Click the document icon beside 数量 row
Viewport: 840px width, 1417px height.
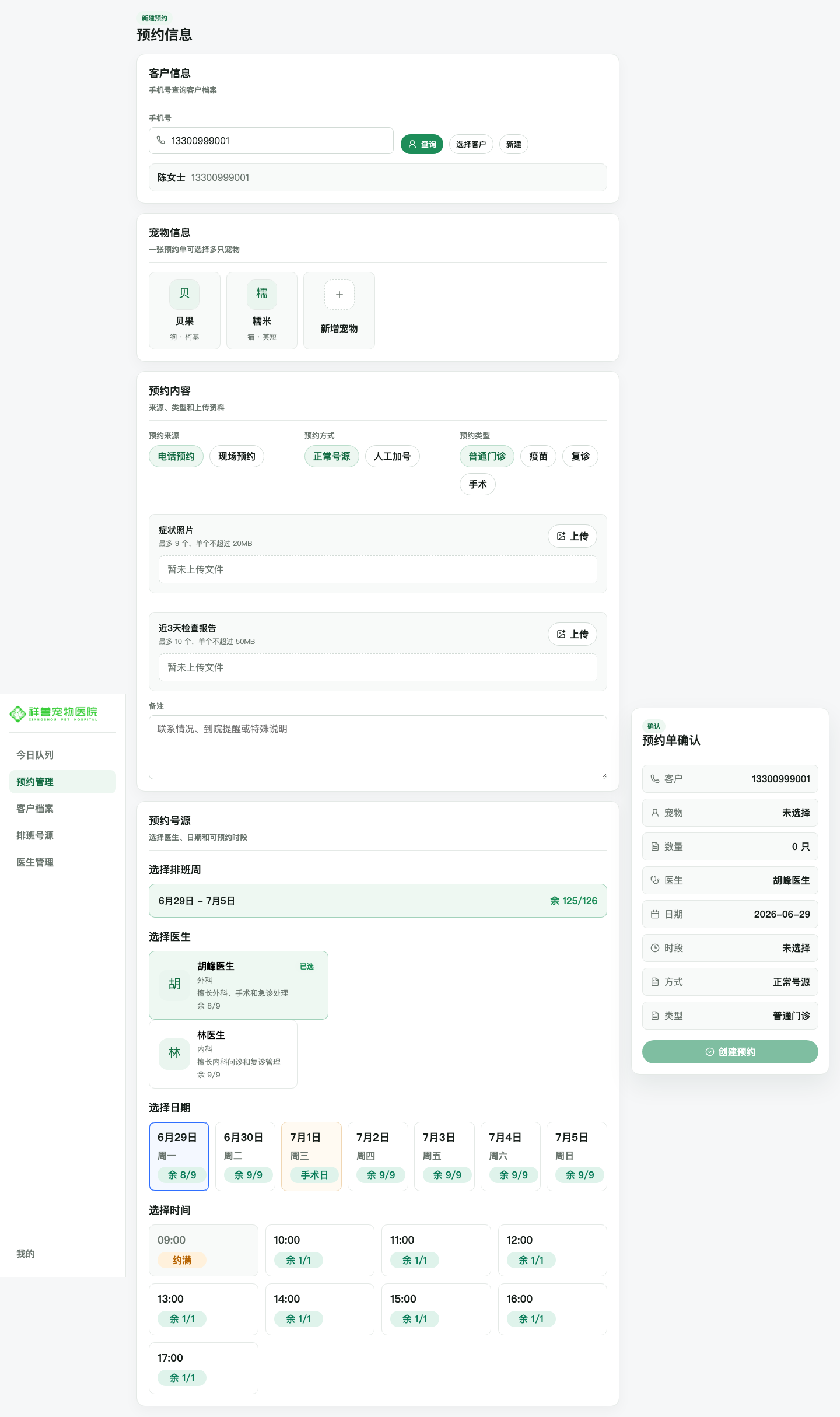(x=655, y=846)
